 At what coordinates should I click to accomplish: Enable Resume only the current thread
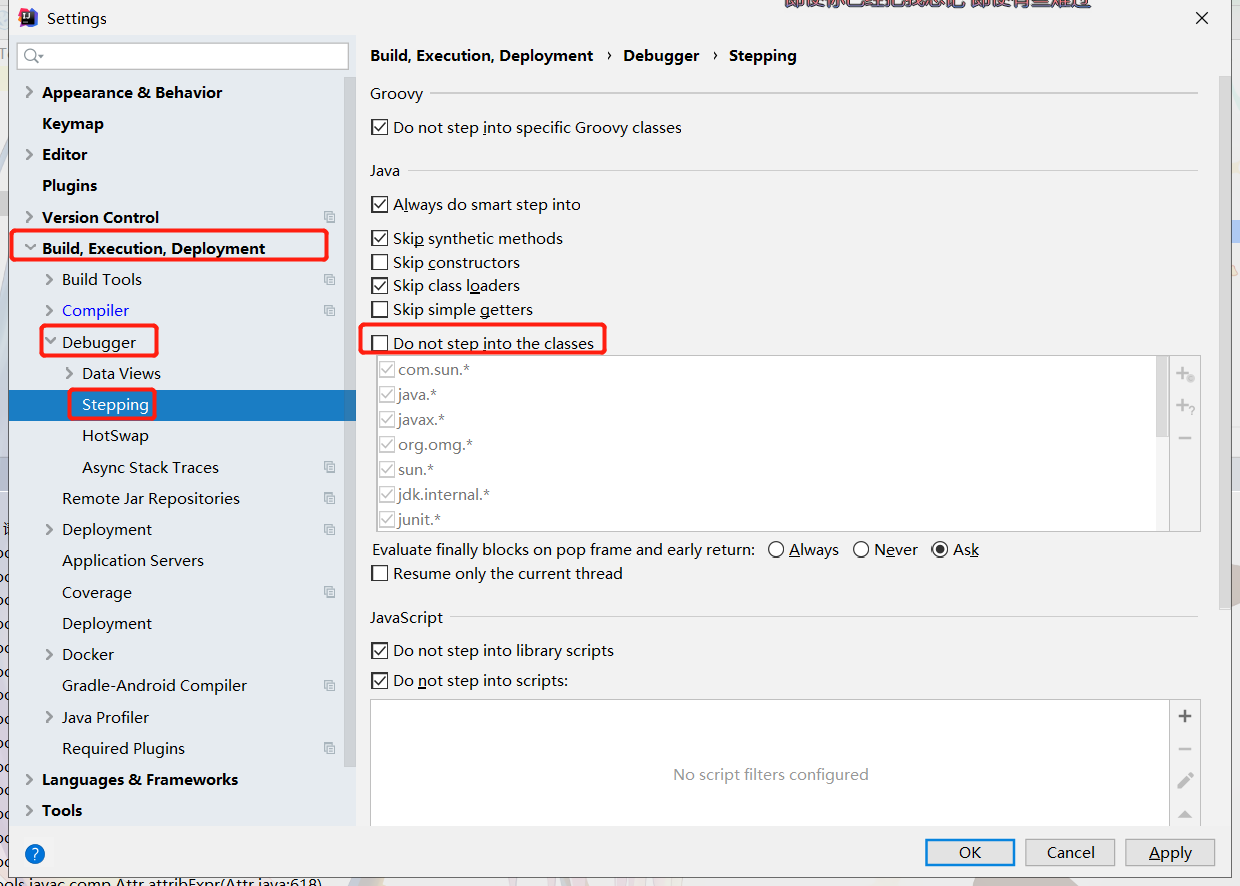click(x=379, y=574)
